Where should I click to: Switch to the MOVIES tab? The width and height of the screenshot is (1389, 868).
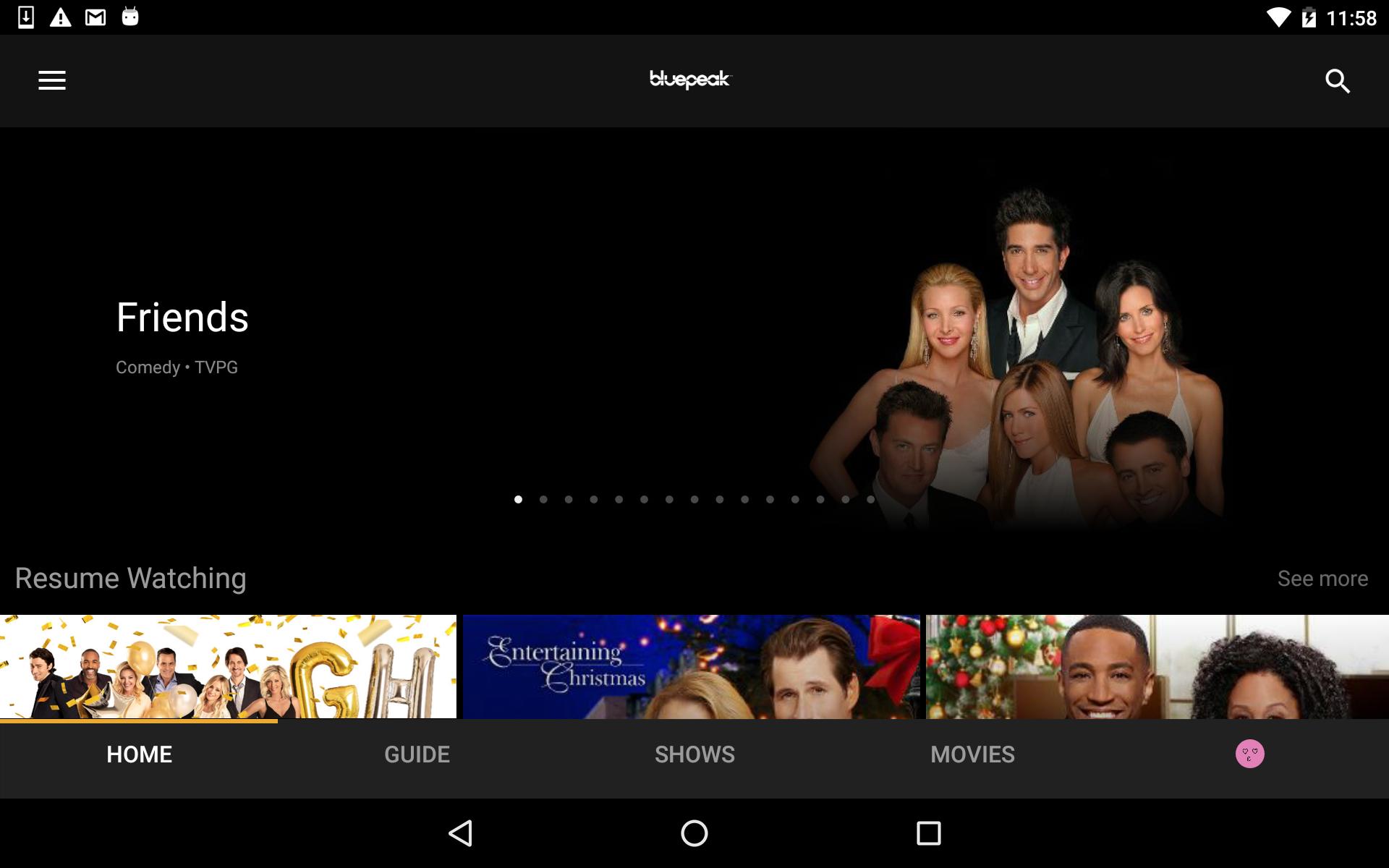coord(972,754)
